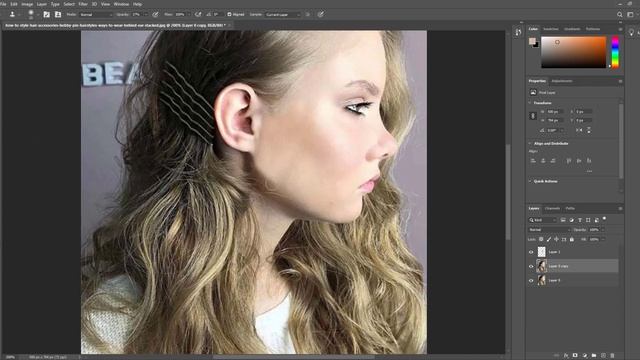Viewport: 640px width, 360px height.
Task: Toggle layer filtering on/off switch
Action: click(x=604, y=219)
